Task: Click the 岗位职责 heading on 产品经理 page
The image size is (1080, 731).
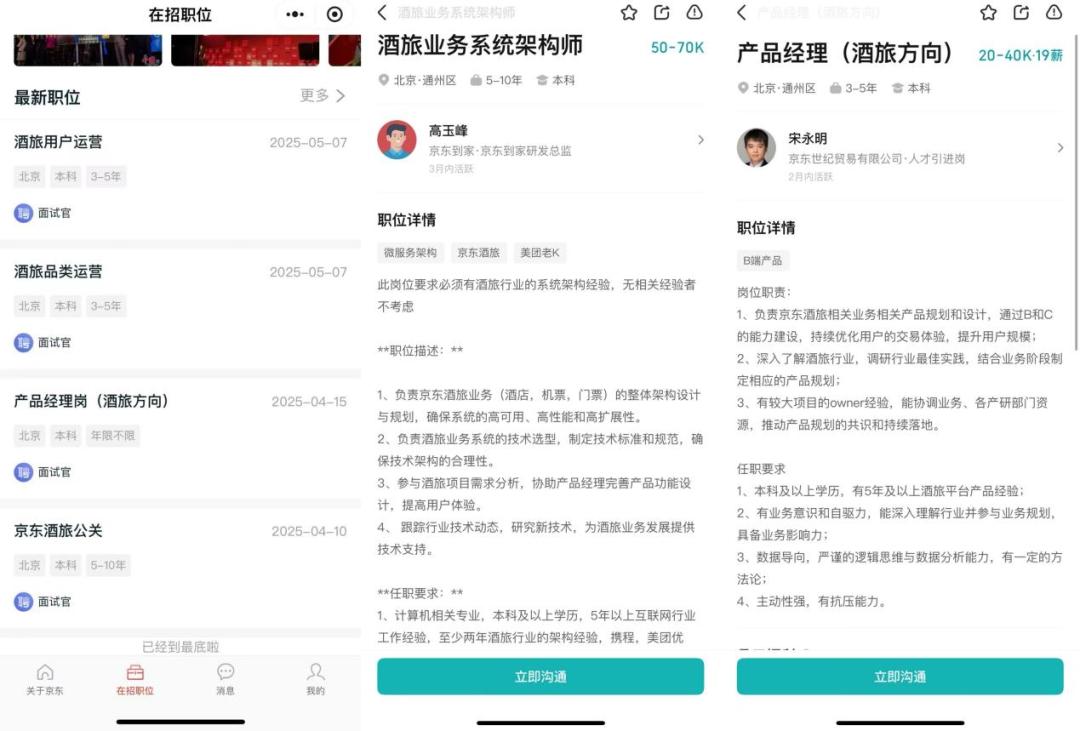Action: (x=764, y=293)
